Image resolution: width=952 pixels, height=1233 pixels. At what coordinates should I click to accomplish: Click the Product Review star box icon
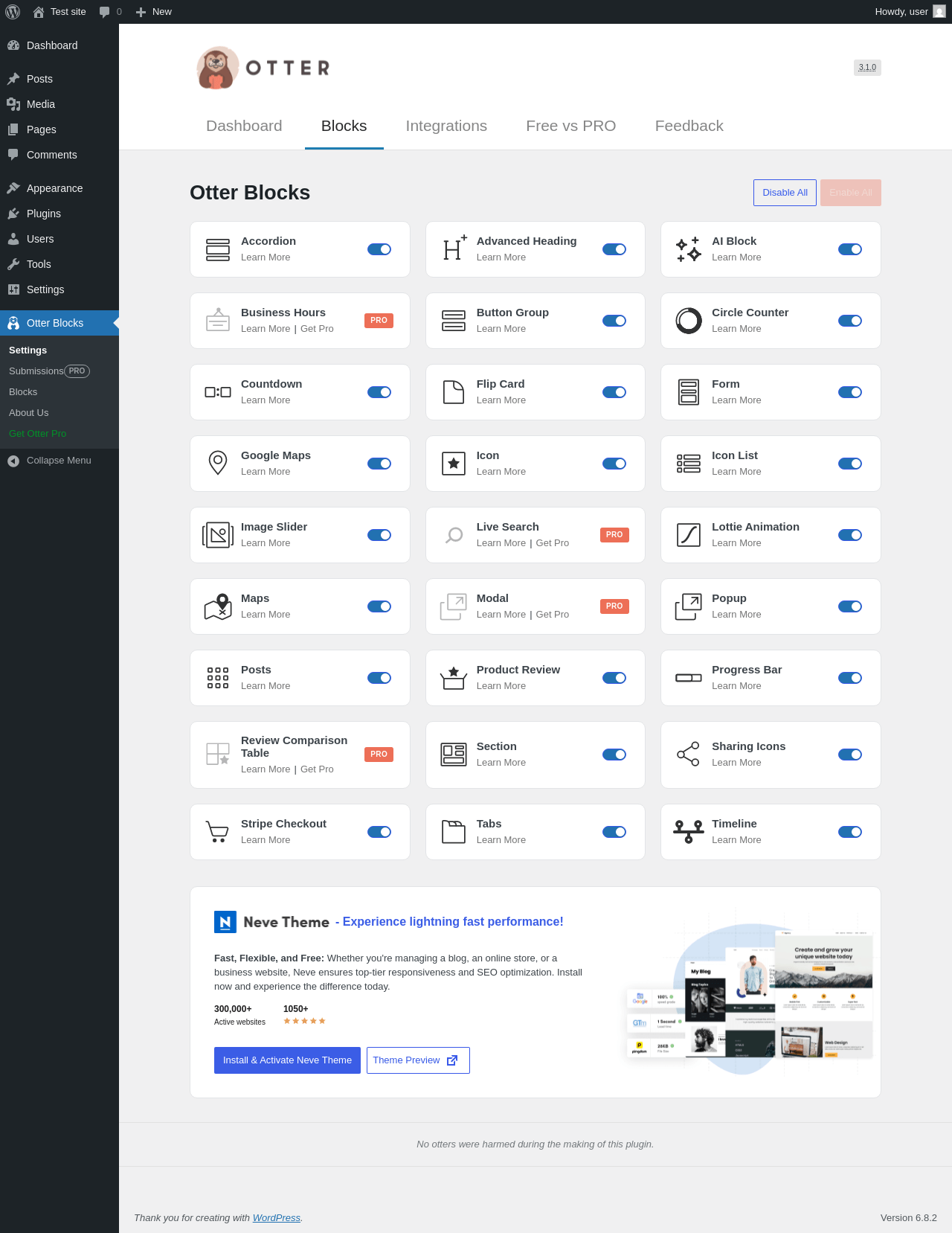click(x=453, y=678)
